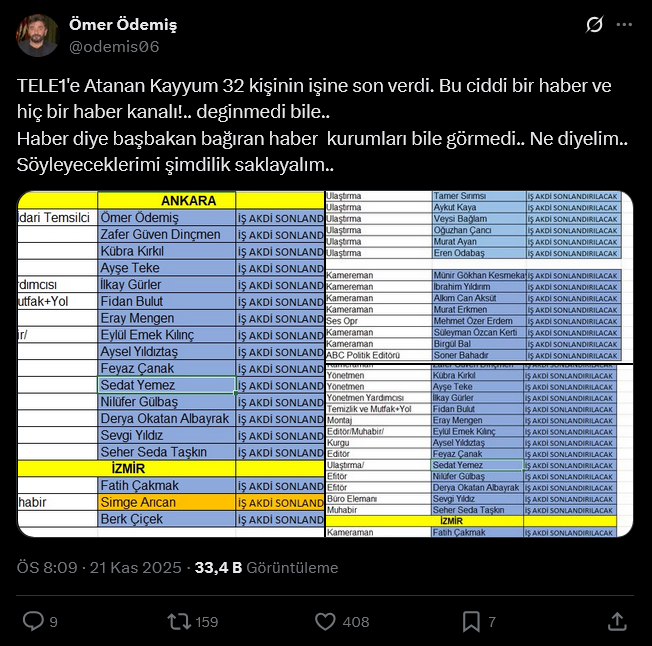Screen dimensions: 652x646
Task: Open Grok explanation for this post
Action: [594, 25]
